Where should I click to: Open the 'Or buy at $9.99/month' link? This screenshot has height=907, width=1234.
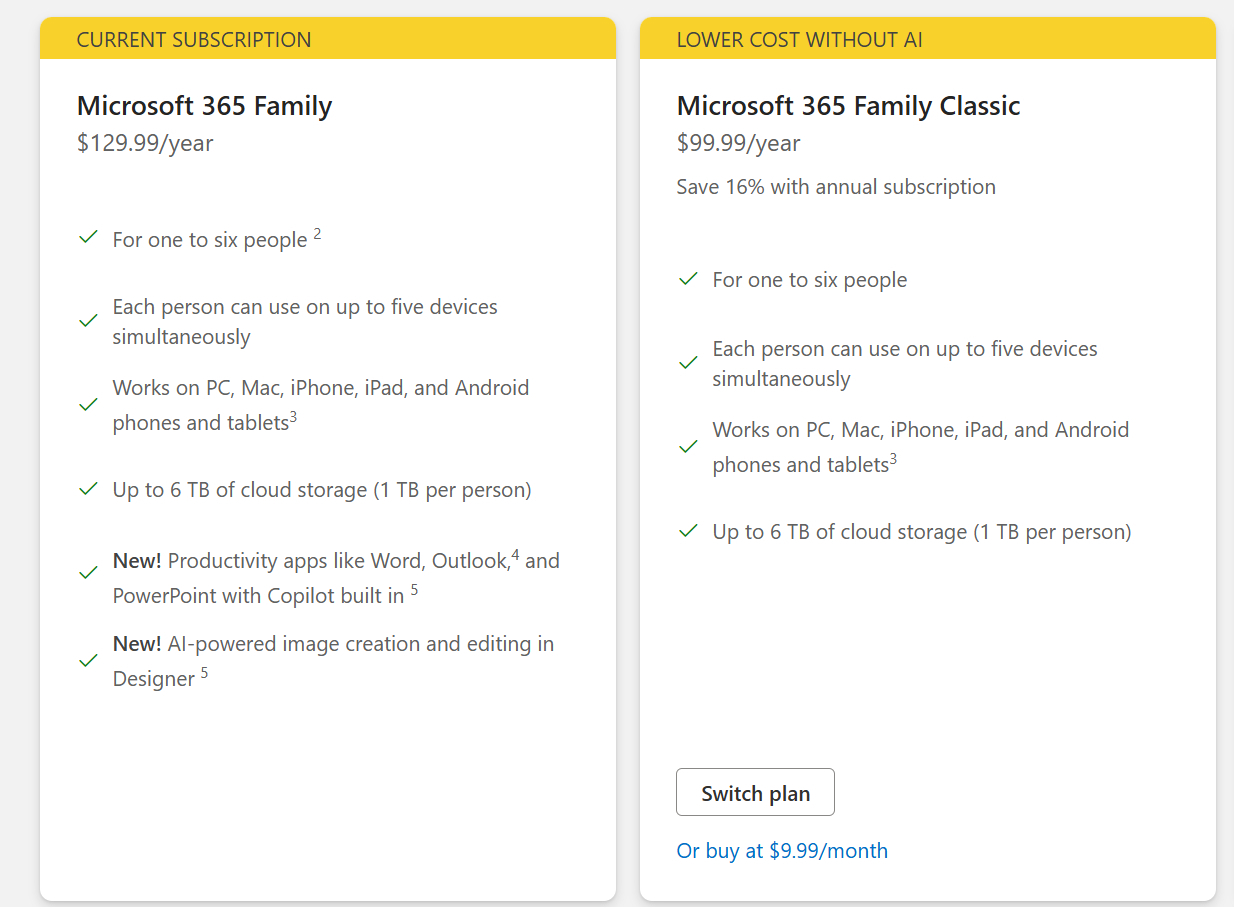point(782,851)
